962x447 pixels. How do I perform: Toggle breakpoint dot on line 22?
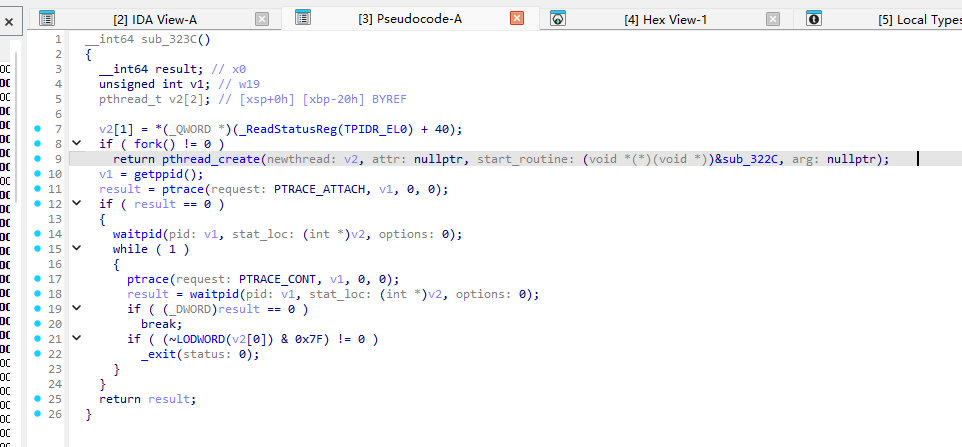[x=37, y=354]
